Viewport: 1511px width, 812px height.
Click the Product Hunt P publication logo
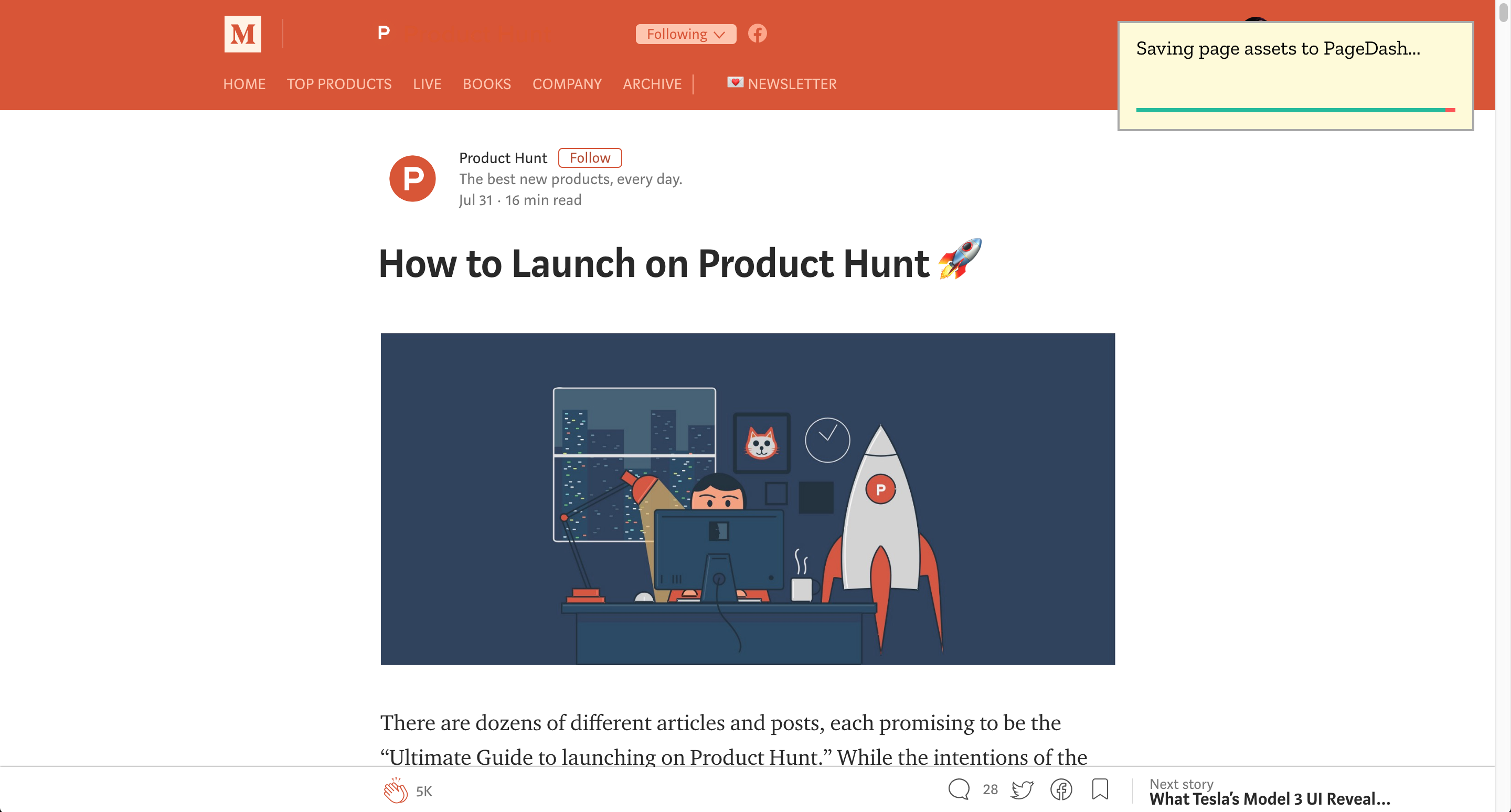tap(384, 33)
